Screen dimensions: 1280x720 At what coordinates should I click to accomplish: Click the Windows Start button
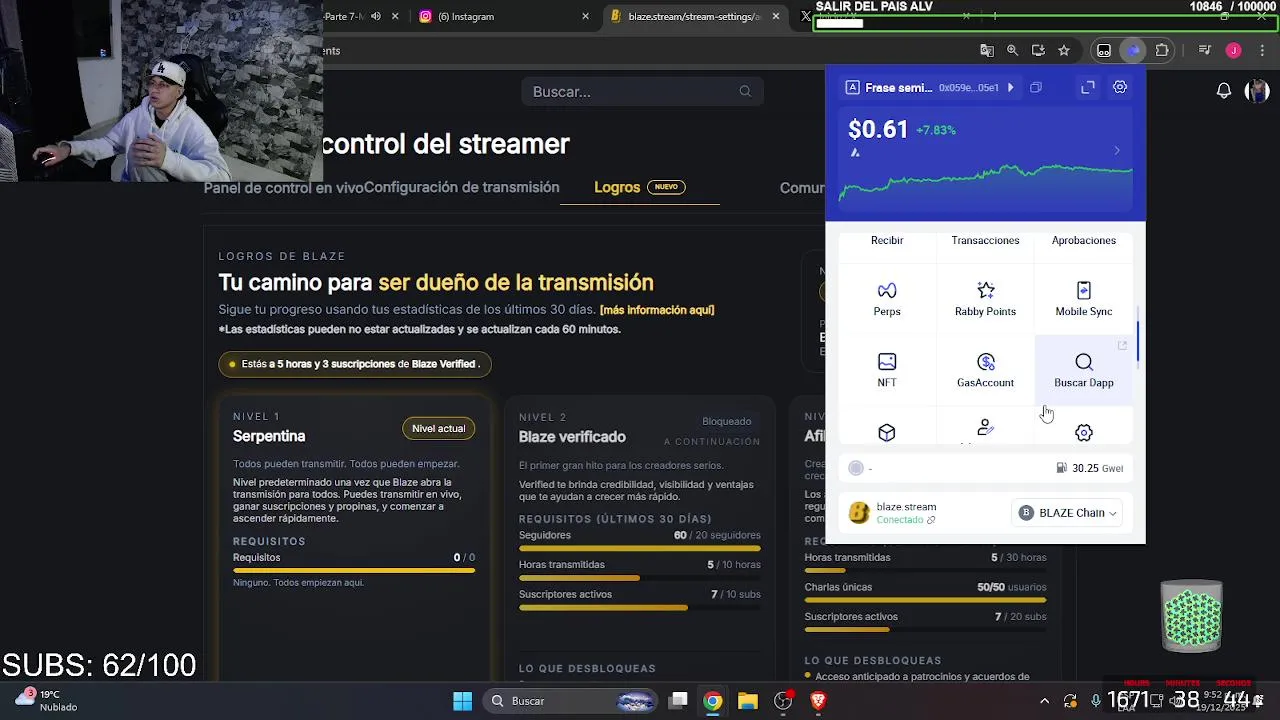tap(462, 701)
